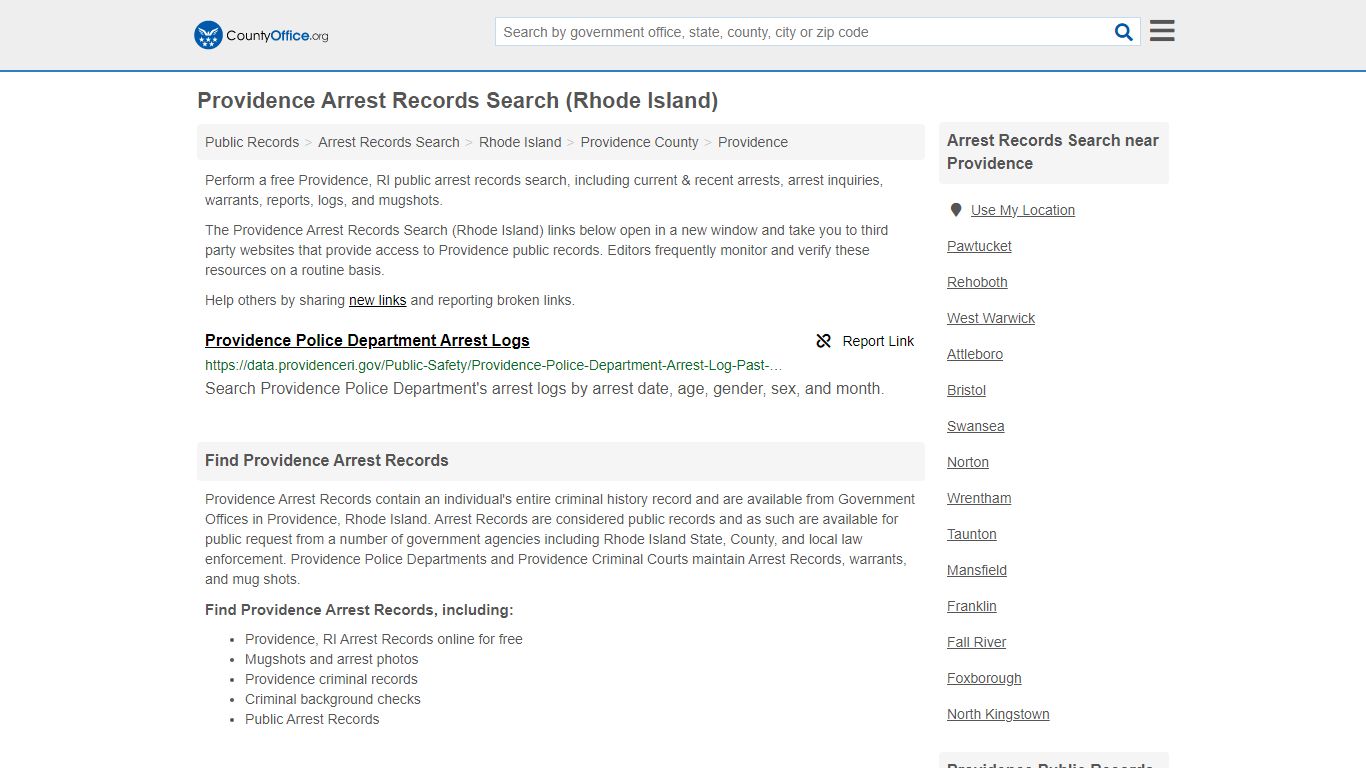The image size is (1366, 768).
Task: Click 'Public Arrest Records' bullet
Action: (x=312, y=719)
